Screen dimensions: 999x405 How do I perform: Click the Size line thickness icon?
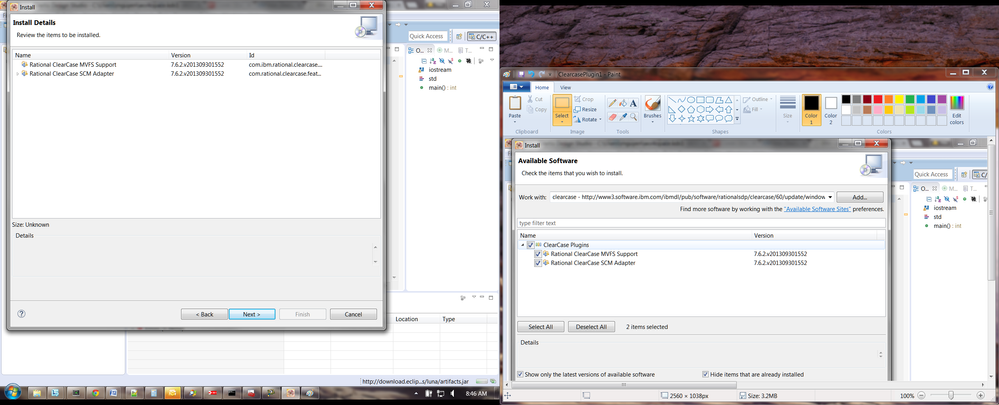point(787,103)
